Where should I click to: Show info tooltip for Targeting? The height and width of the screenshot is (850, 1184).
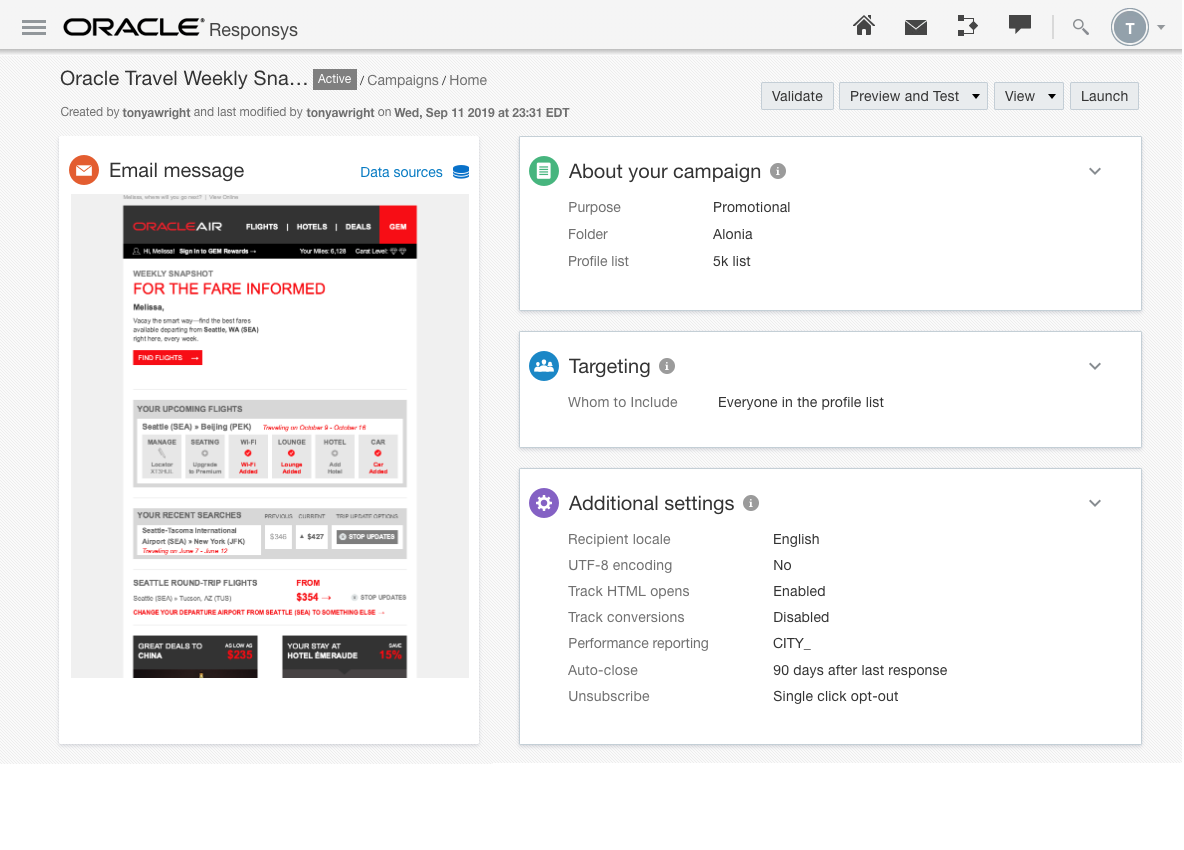point(667,366)
